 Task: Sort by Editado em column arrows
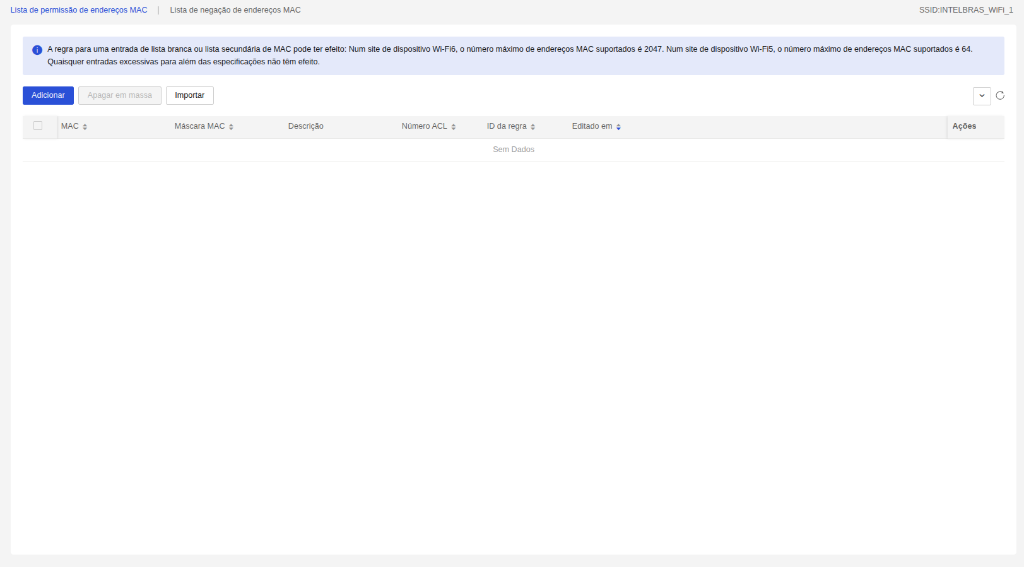(618, 127)
